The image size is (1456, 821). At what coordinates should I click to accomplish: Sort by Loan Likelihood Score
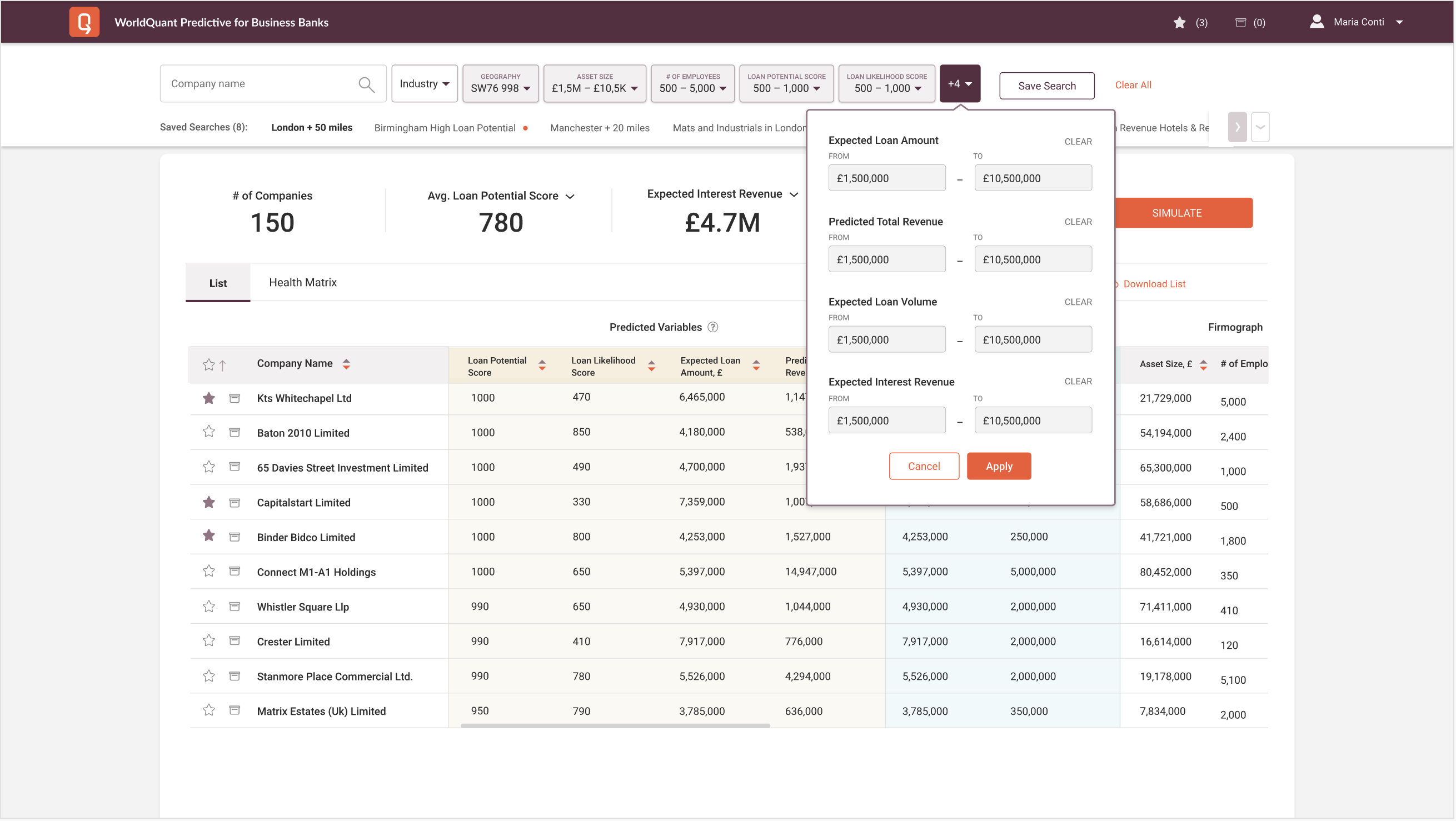coord(652,366)
